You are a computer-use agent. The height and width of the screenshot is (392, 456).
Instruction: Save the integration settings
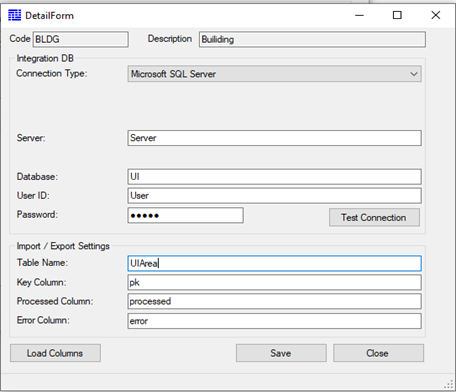281,353
